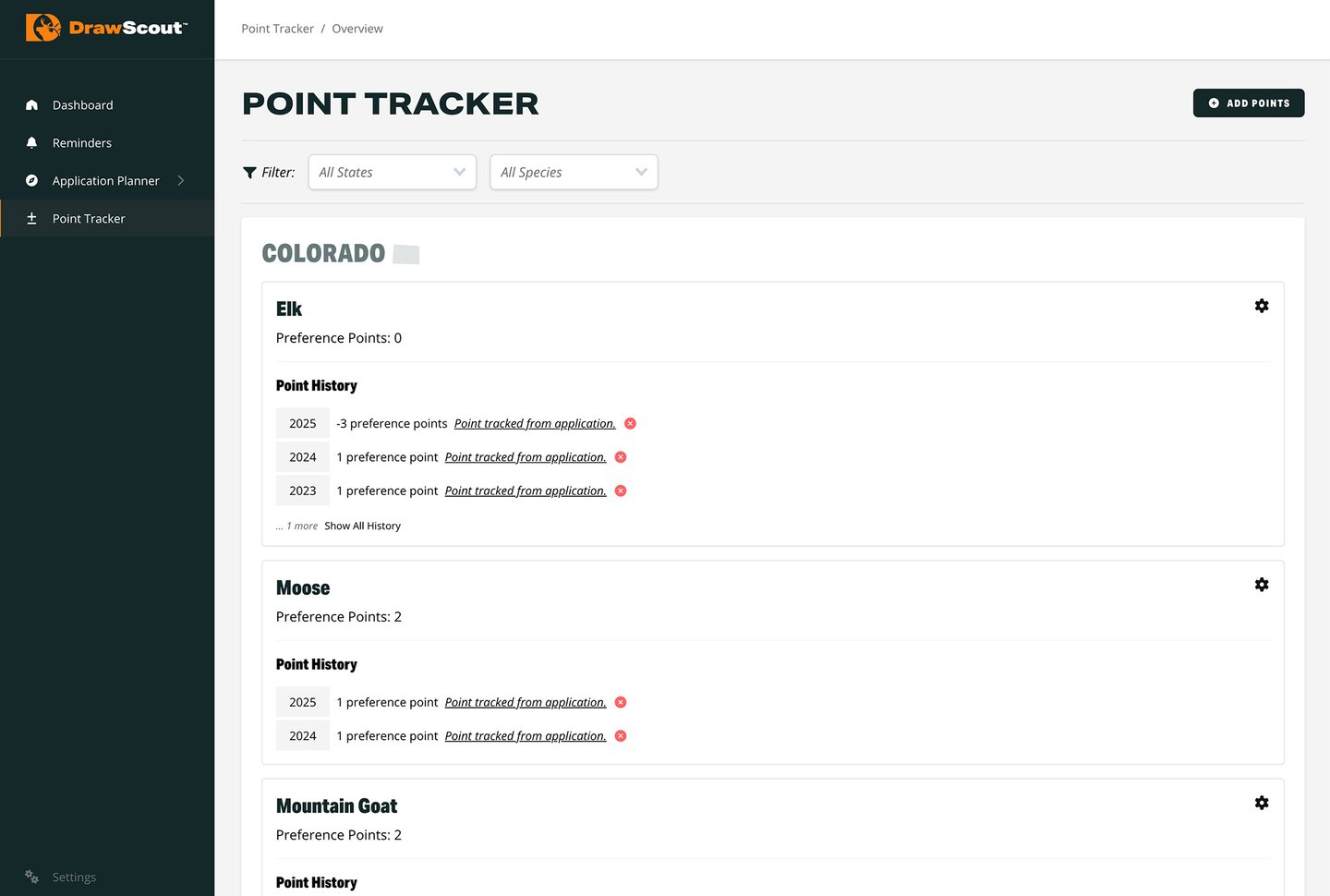This screenshot has width=1330, height=896.
Task: Open the All States dropdown
Action: [x=392, y=172]
